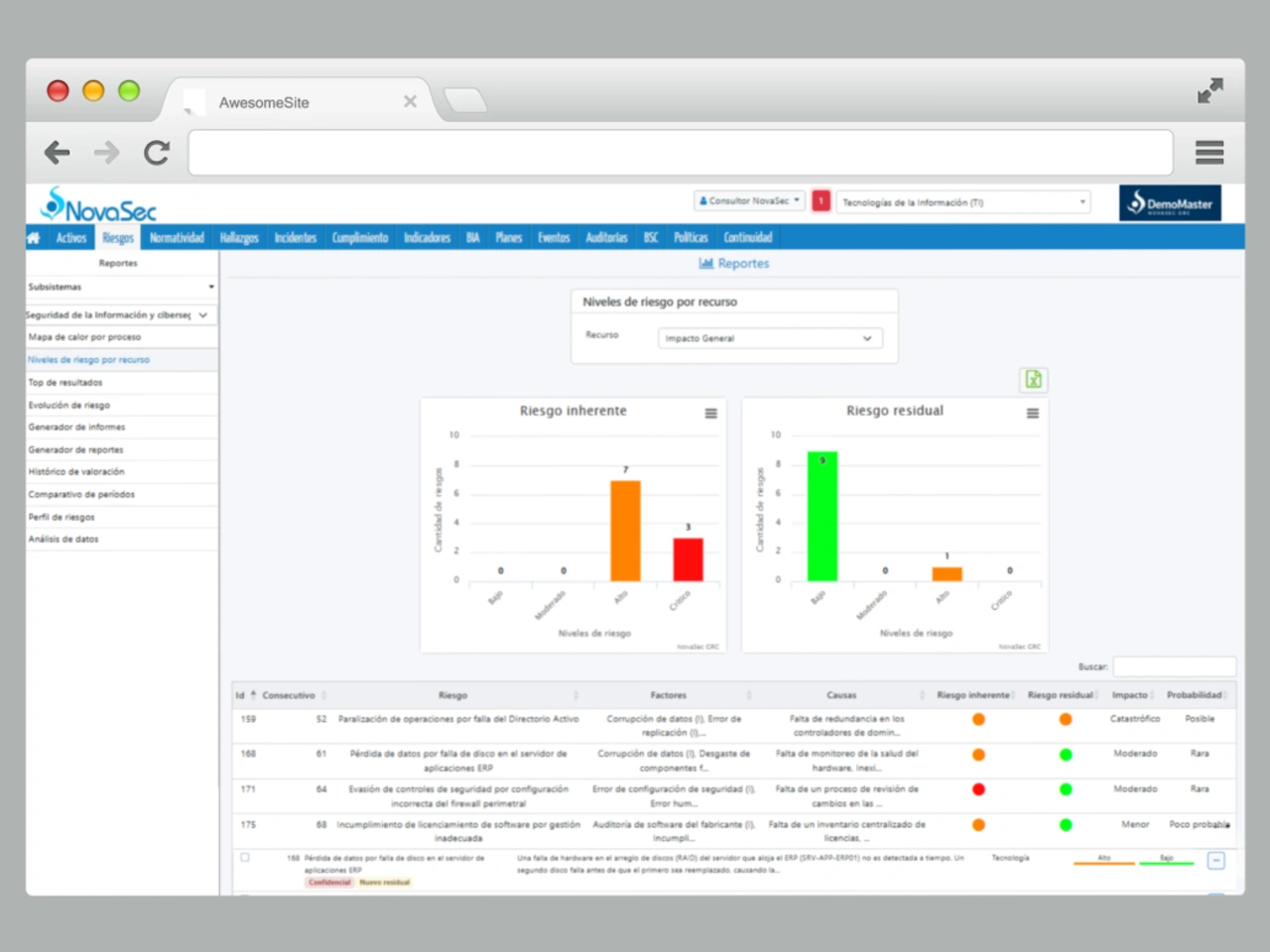Go back using the browser back arrow
This screenshot has width=1270, height=952.
58,153
